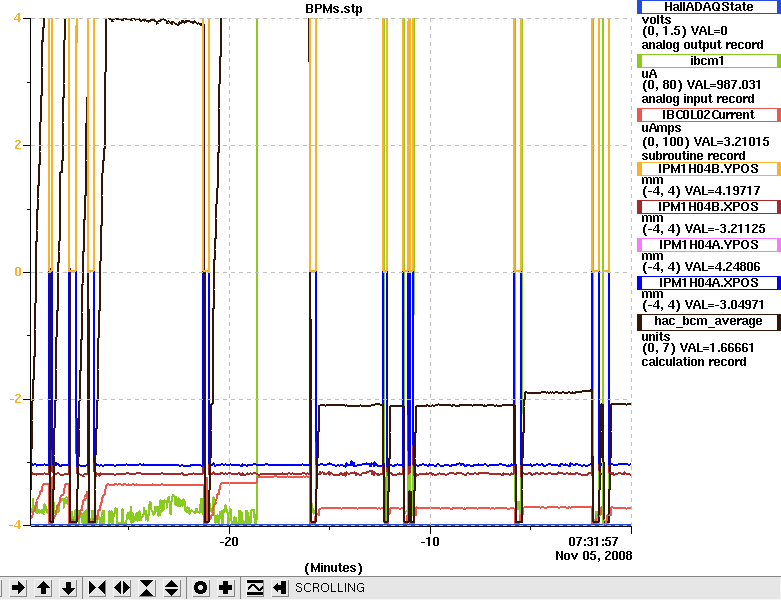Viewport: 781px width, 600px height.
Task: Click the 'volts' unit label
Action: (656, 20)
